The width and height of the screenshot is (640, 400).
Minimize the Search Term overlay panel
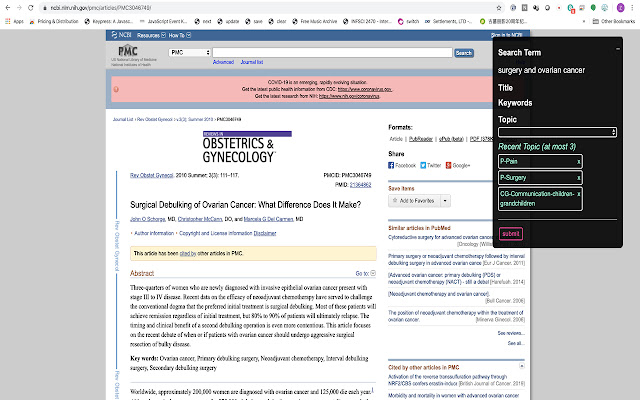coord(618,49)
